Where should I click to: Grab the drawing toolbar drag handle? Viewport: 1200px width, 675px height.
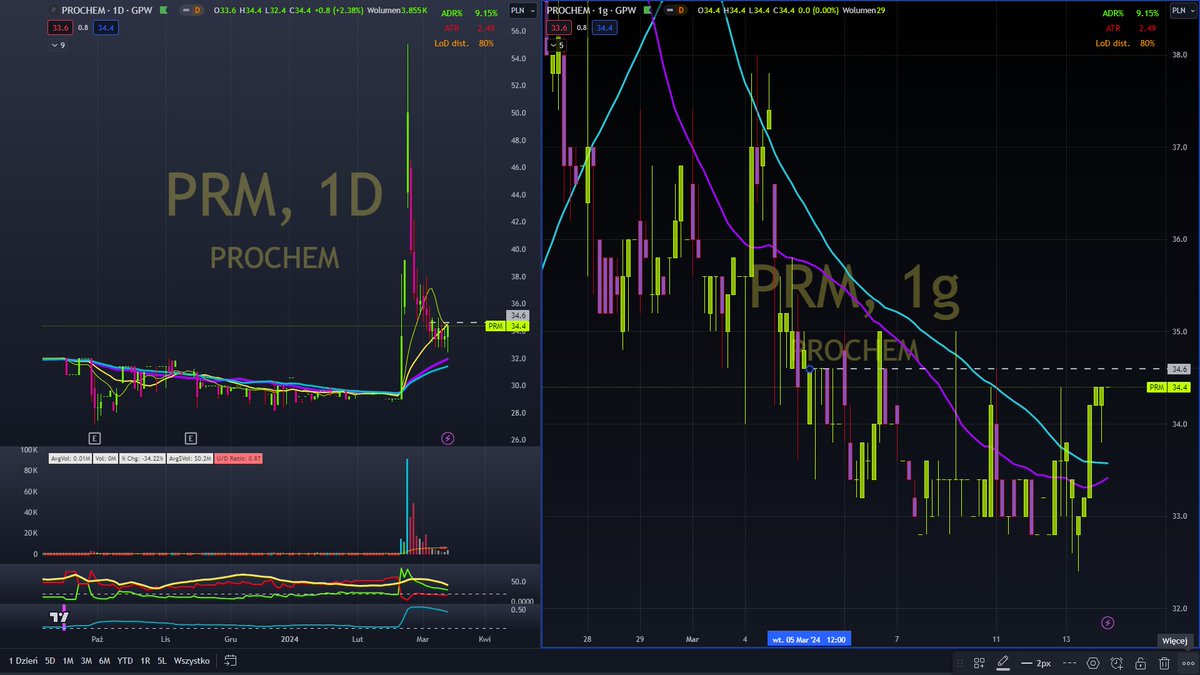(x=960, y=663)
